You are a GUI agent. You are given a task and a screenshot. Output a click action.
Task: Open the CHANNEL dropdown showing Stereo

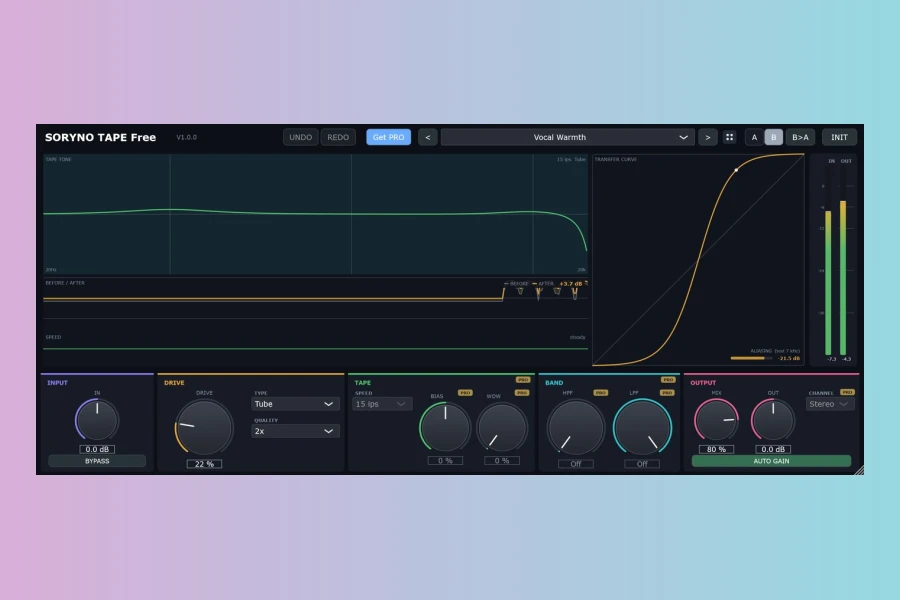830,404
